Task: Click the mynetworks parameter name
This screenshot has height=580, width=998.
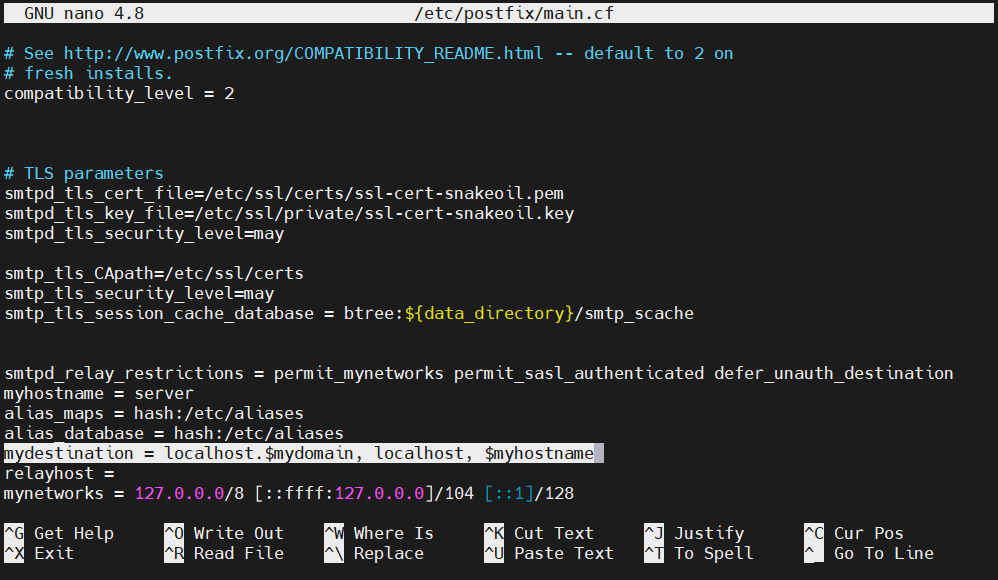Action: [53, 493]
